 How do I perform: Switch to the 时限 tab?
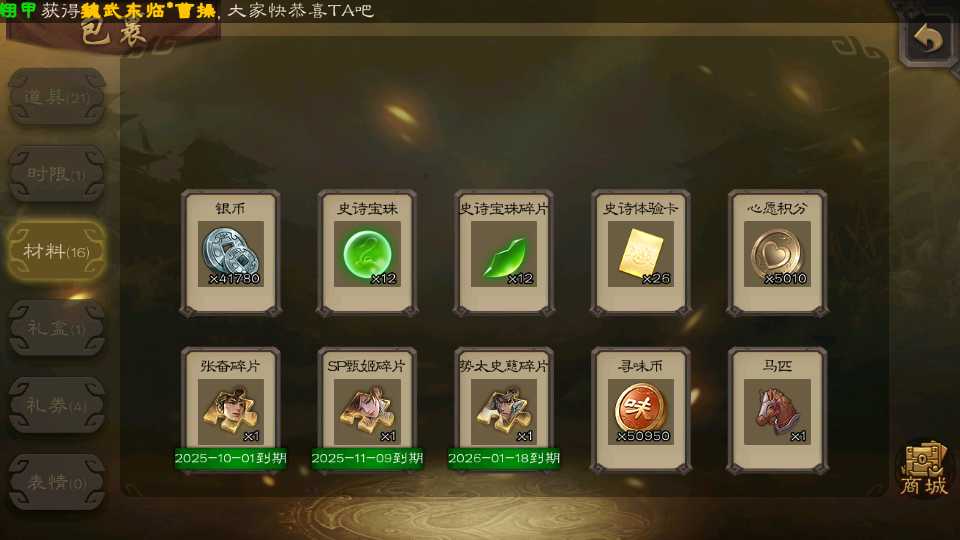57,174
